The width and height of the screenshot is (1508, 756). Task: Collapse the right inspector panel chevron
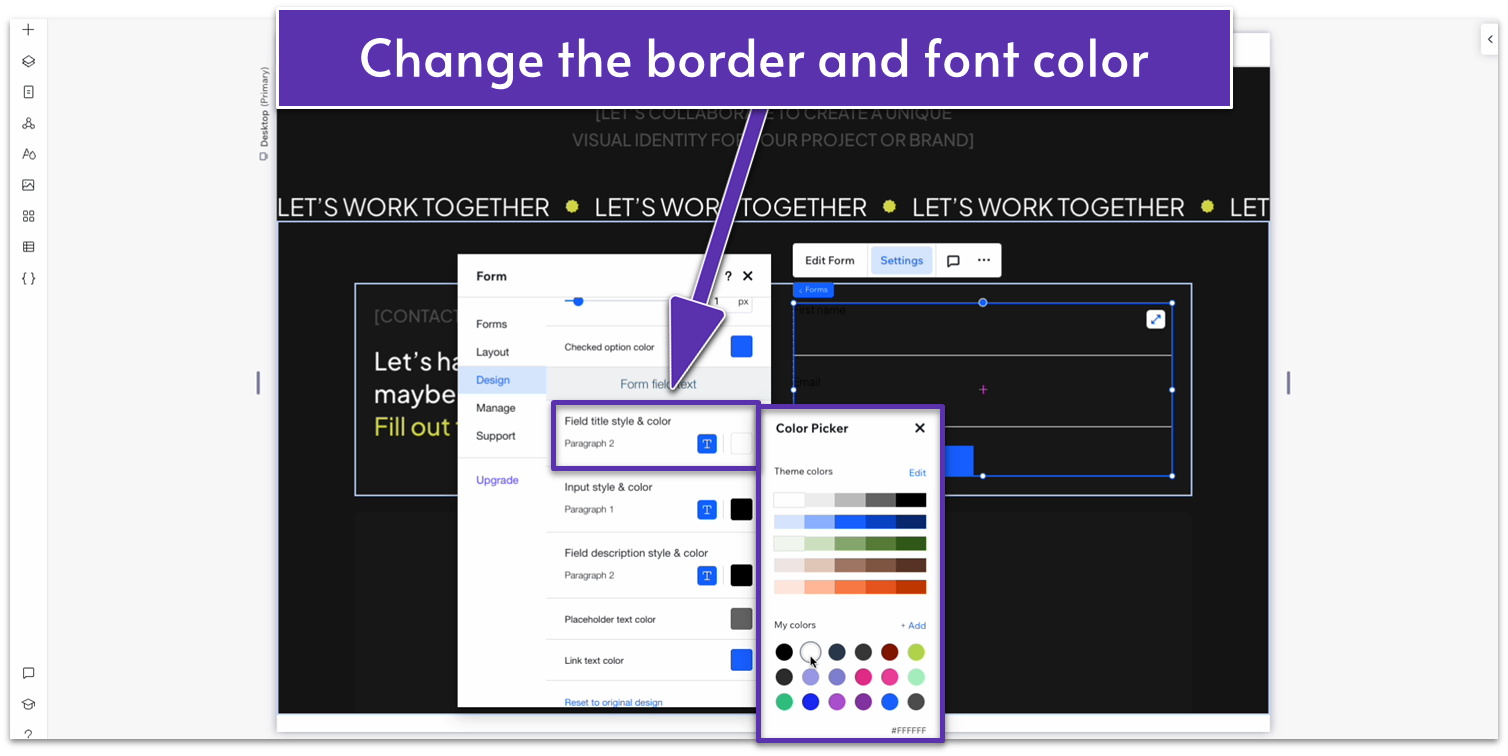(x=1489, y=39)
